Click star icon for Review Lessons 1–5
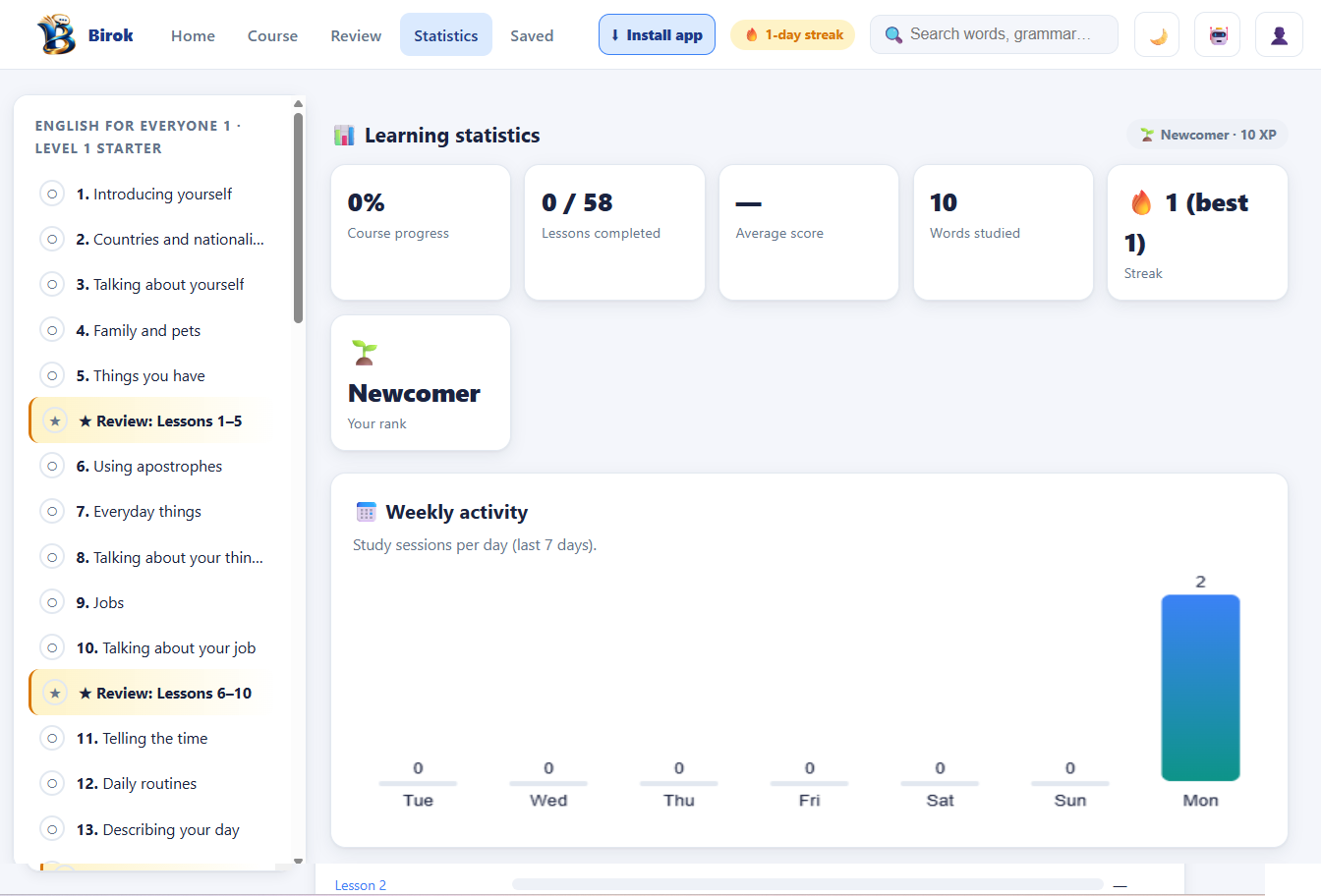This screenshot has width=1321, height=896. [x=55, y=421]
